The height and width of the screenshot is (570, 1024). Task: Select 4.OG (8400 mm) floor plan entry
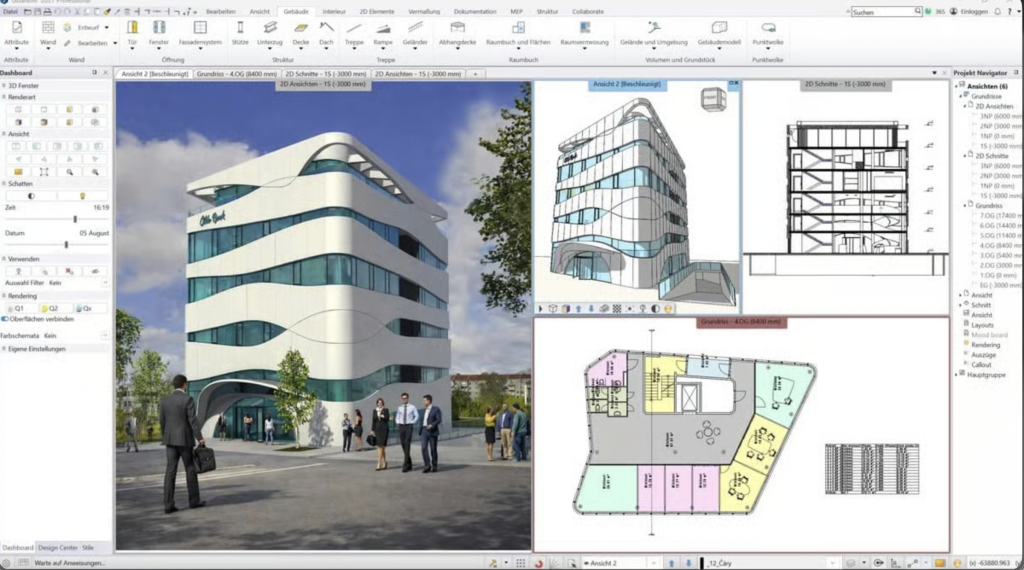pyautogui.click(x=1000, y=245)
